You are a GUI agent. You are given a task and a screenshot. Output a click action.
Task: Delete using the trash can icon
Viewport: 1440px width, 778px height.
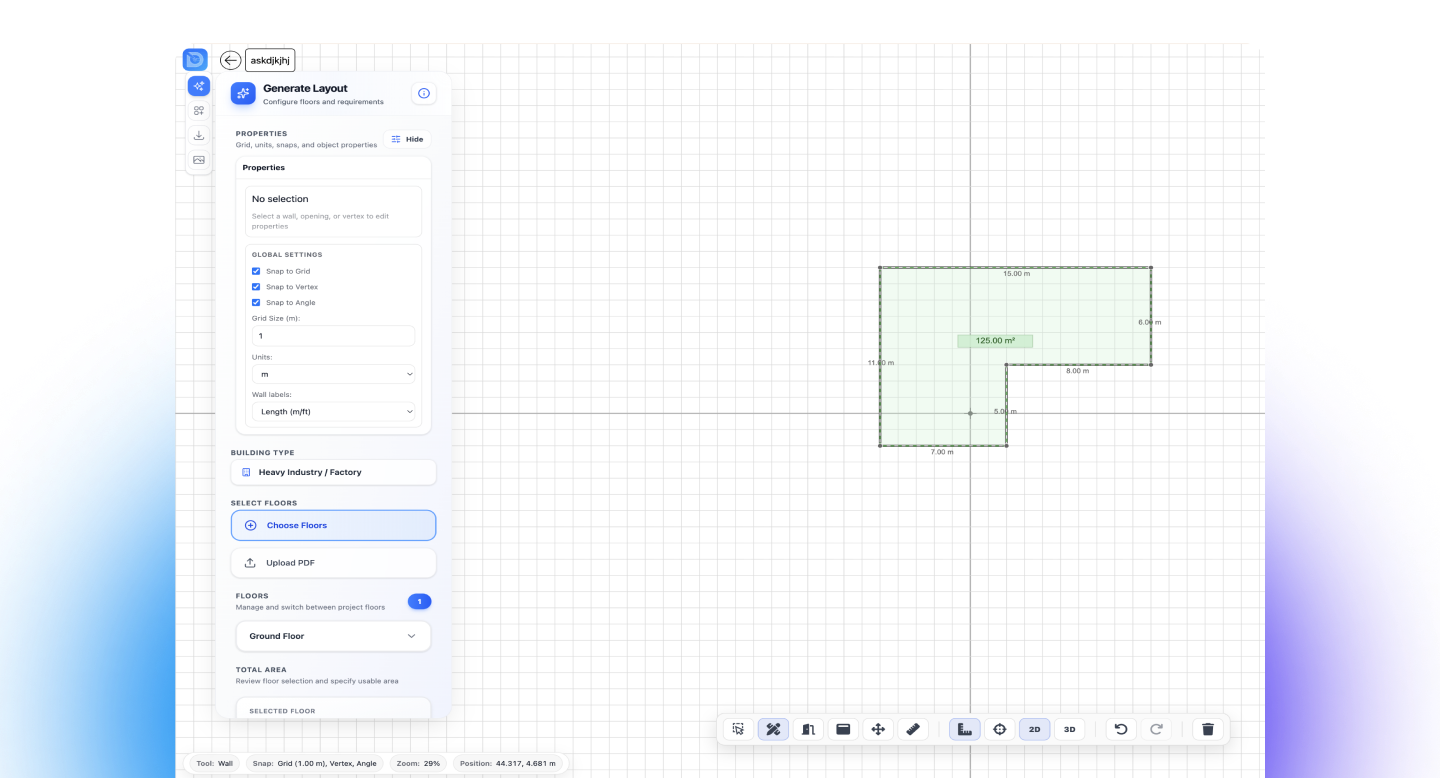point(1208,729)
